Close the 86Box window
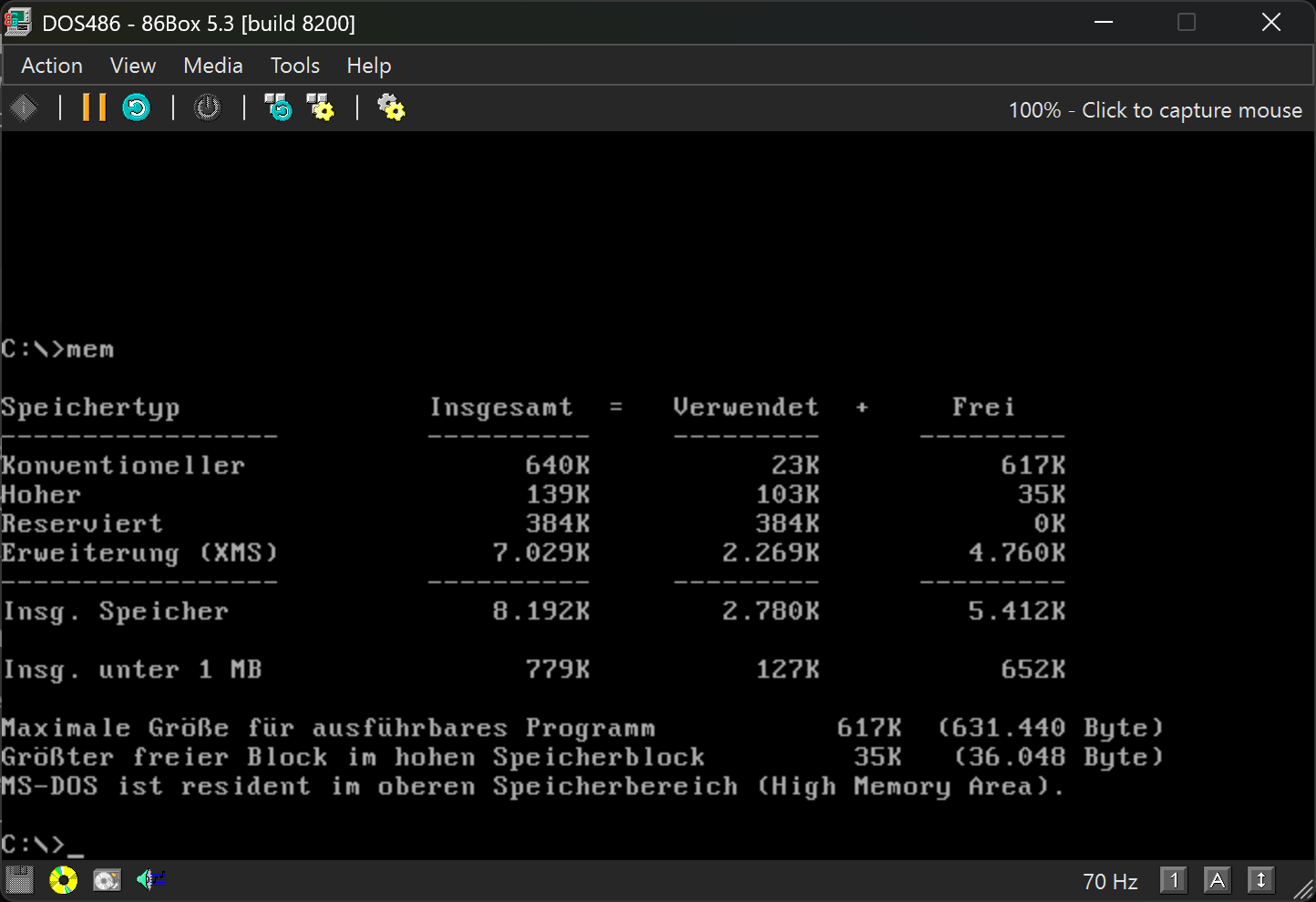Image resolution: width=1316 pixels, height=902 pixels. [x=1271, y=22]
